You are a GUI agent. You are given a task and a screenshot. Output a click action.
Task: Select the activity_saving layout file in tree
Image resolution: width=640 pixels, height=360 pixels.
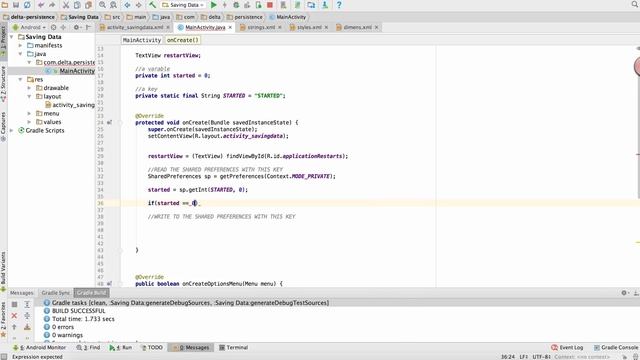point(69,105)
